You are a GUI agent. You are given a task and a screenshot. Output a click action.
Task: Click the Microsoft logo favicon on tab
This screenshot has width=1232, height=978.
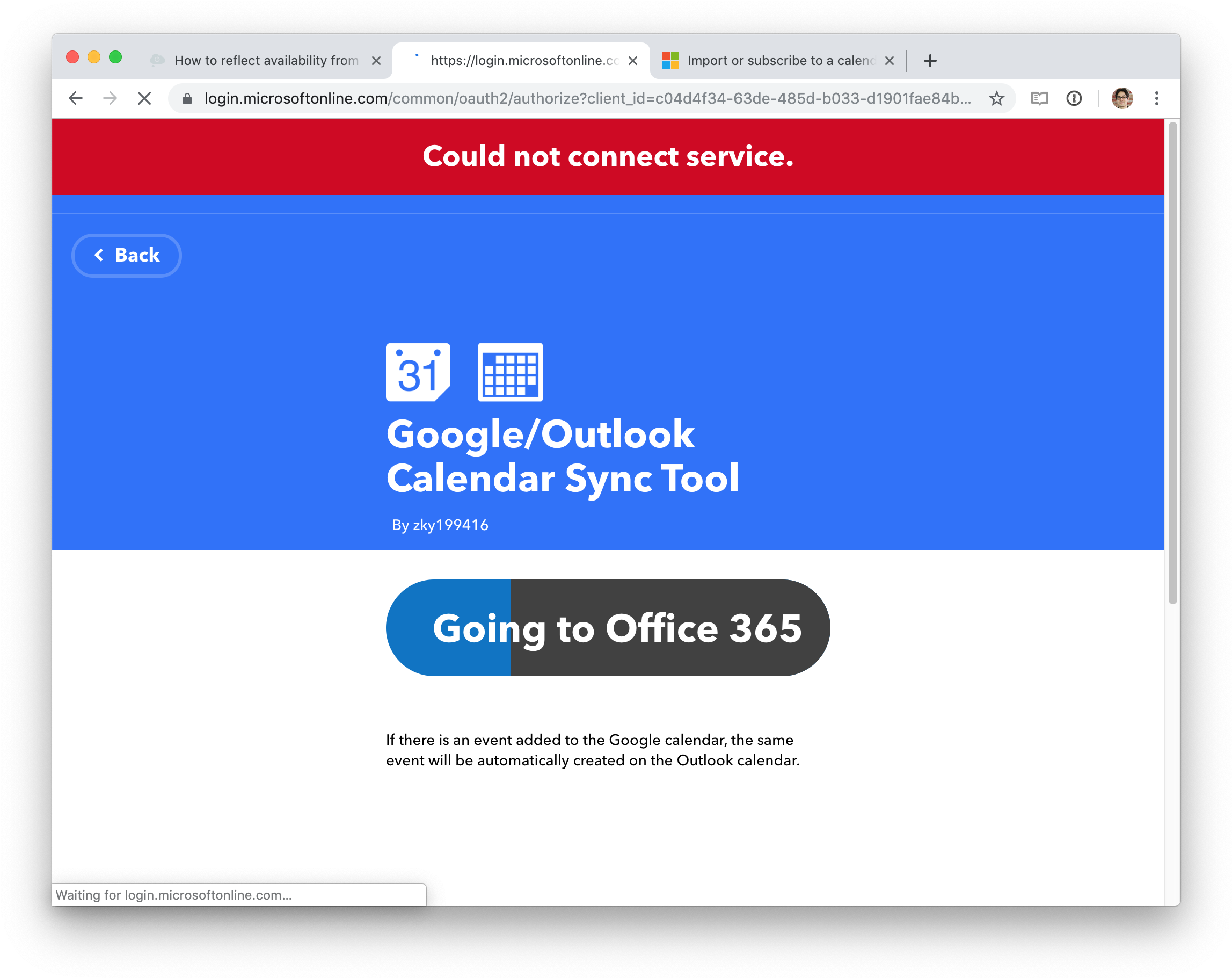[670, 61]
